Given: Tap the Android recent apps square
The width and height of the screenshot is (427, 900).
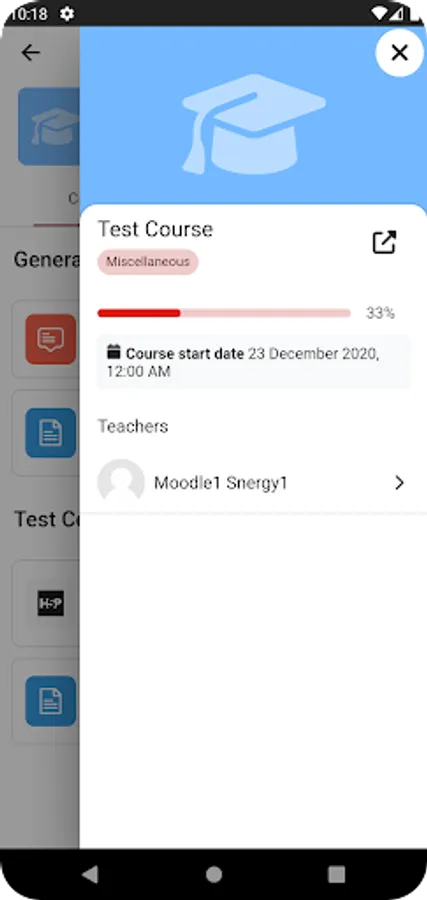Looking at the screenshot, I should pyautogui.click(x=336, y=874).
